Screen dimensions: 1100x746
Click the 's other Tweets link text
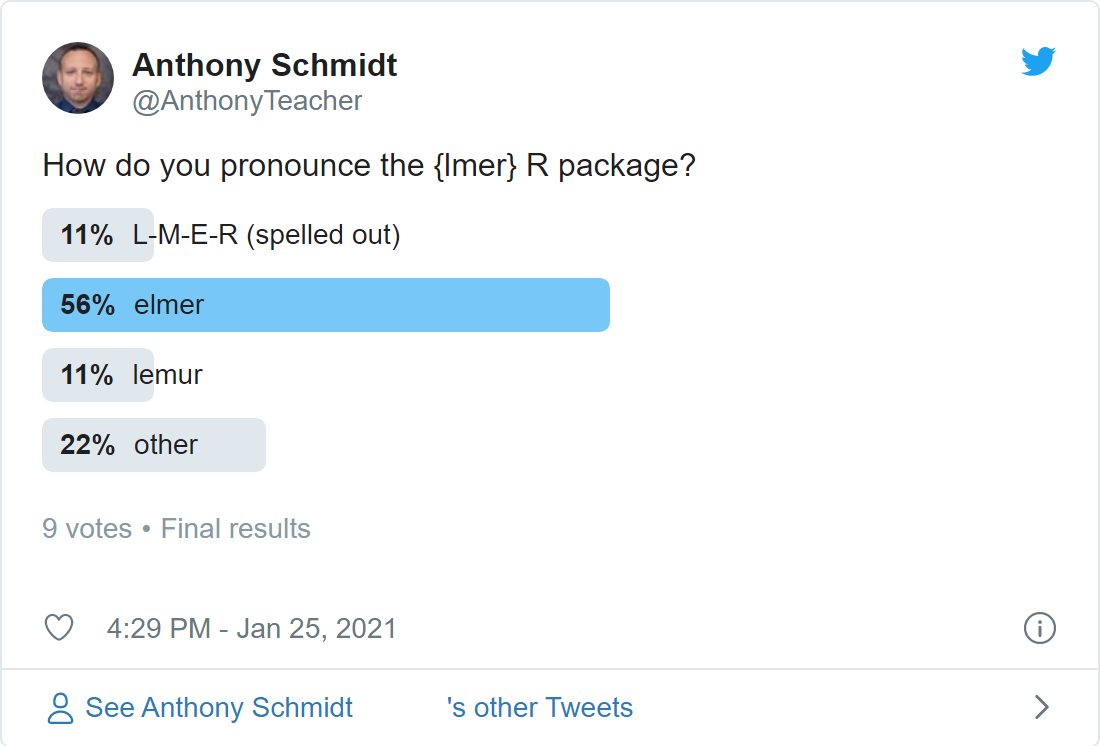tap(539, 707)
